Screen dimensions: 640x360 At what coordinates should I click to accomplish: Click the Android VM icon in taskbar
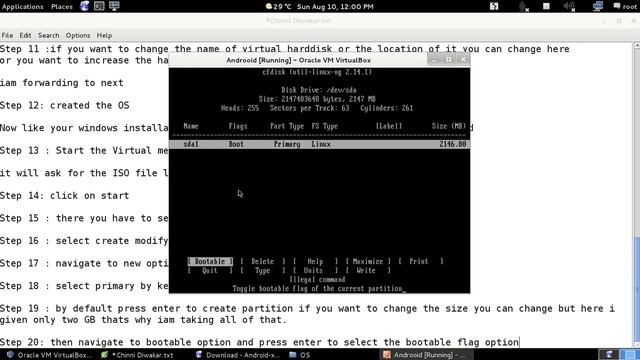387,355
